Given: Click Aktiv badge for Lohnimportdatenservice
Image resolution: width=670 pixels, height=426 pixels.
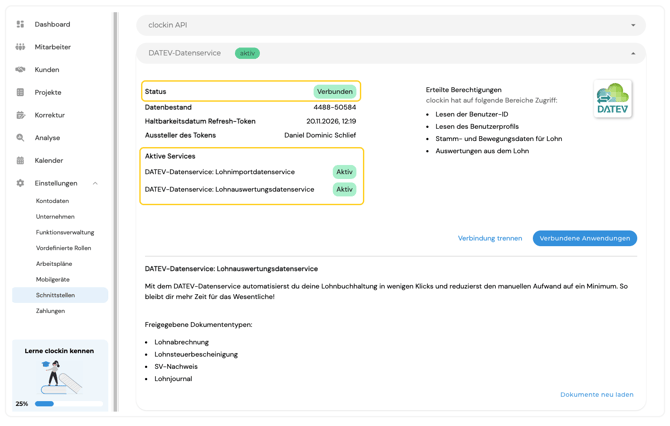Looking at the screenshot, I should pyautogui.click(x=344, y=172).
